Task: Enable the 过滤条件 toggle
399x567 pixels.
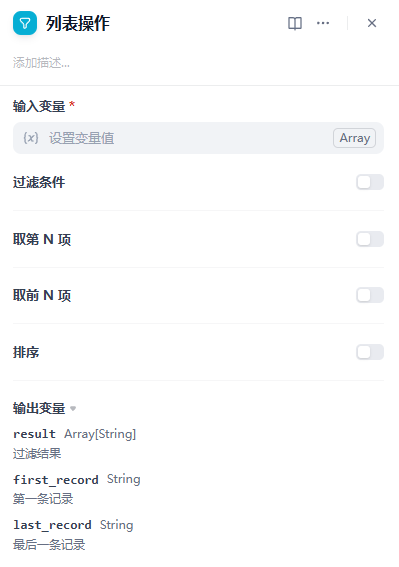Action: point(370,182)
